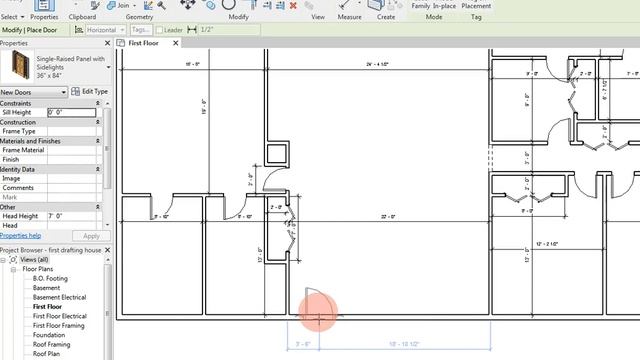Select First Floor Electrical in browser
The width and height of the screenshot is (640, 360).
click(60, 316)
